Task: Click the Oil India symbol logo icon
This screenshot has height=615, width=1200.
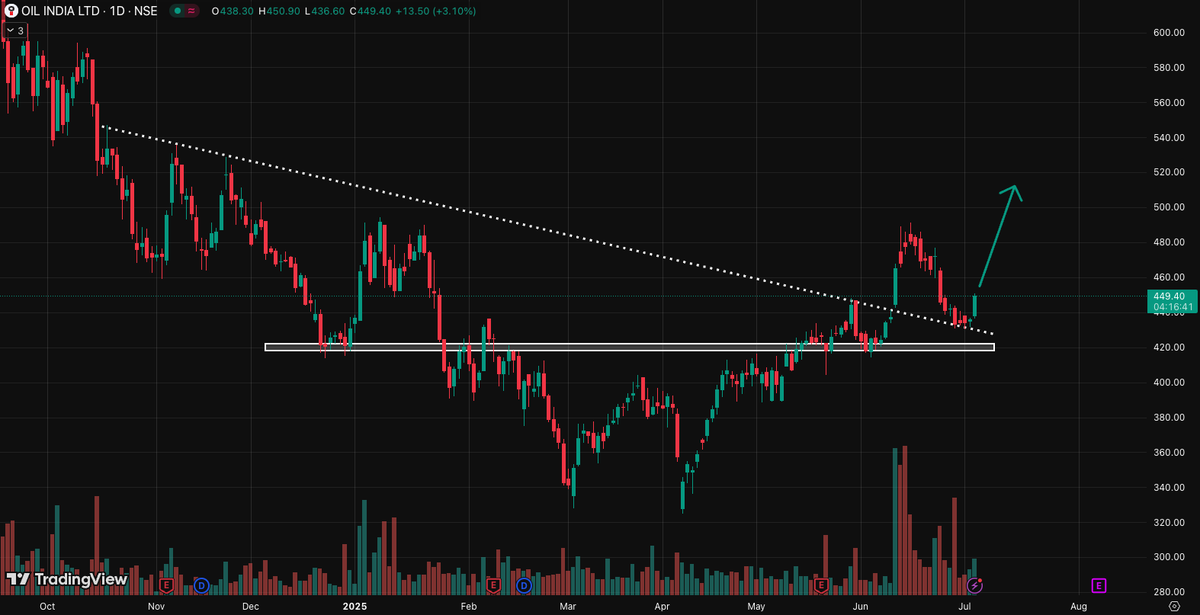Action: click(x=12, y=11)
